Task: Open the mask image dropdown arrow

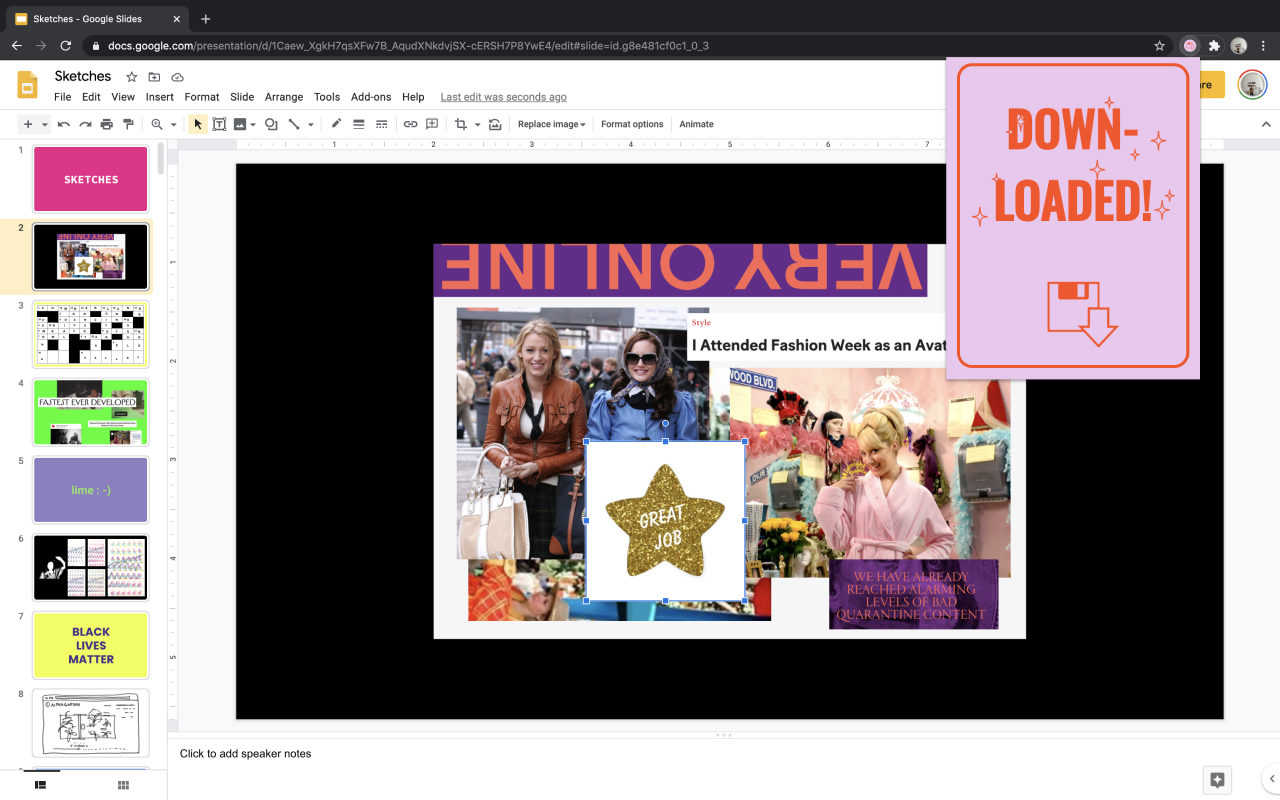Action: 478,123
